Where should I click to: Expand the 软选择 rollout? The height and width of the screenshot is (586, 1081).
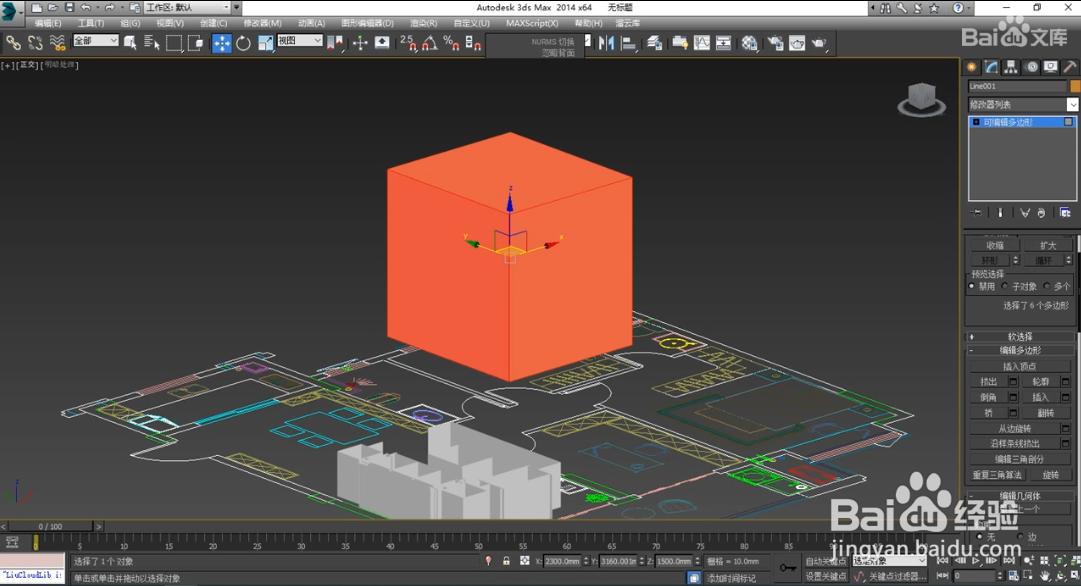point(1020,337)
